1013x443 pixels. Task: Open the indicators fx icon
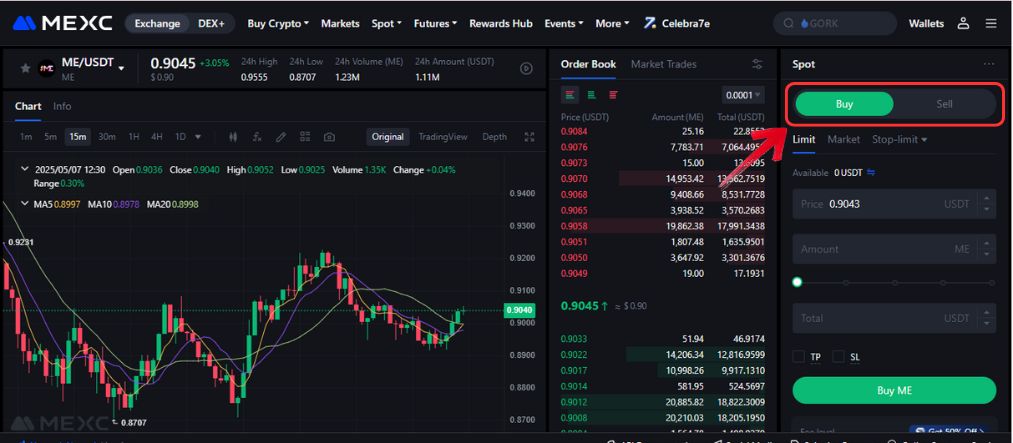[257, 137]
